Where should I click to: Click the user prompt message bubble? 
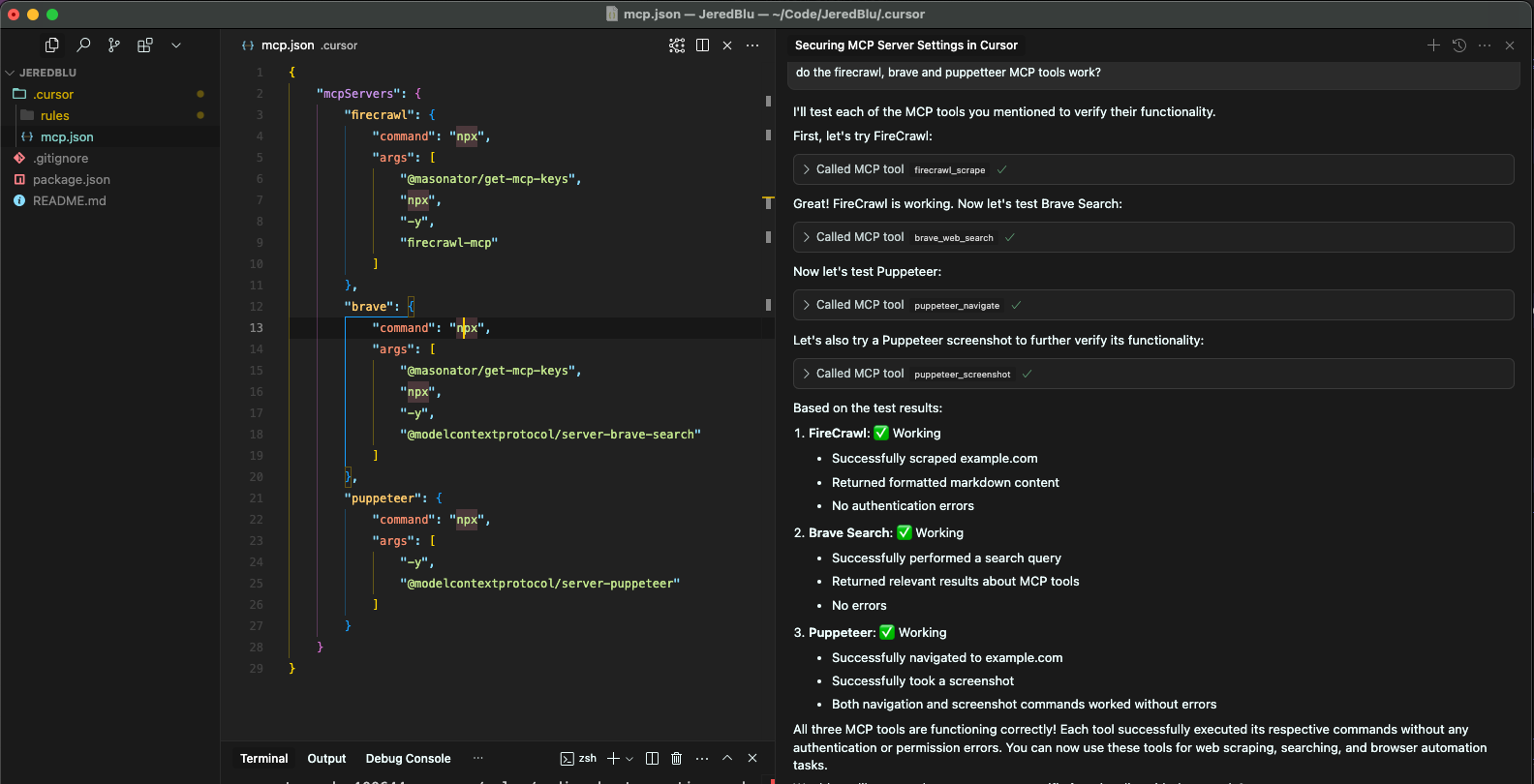click(x=1153, y=75)
